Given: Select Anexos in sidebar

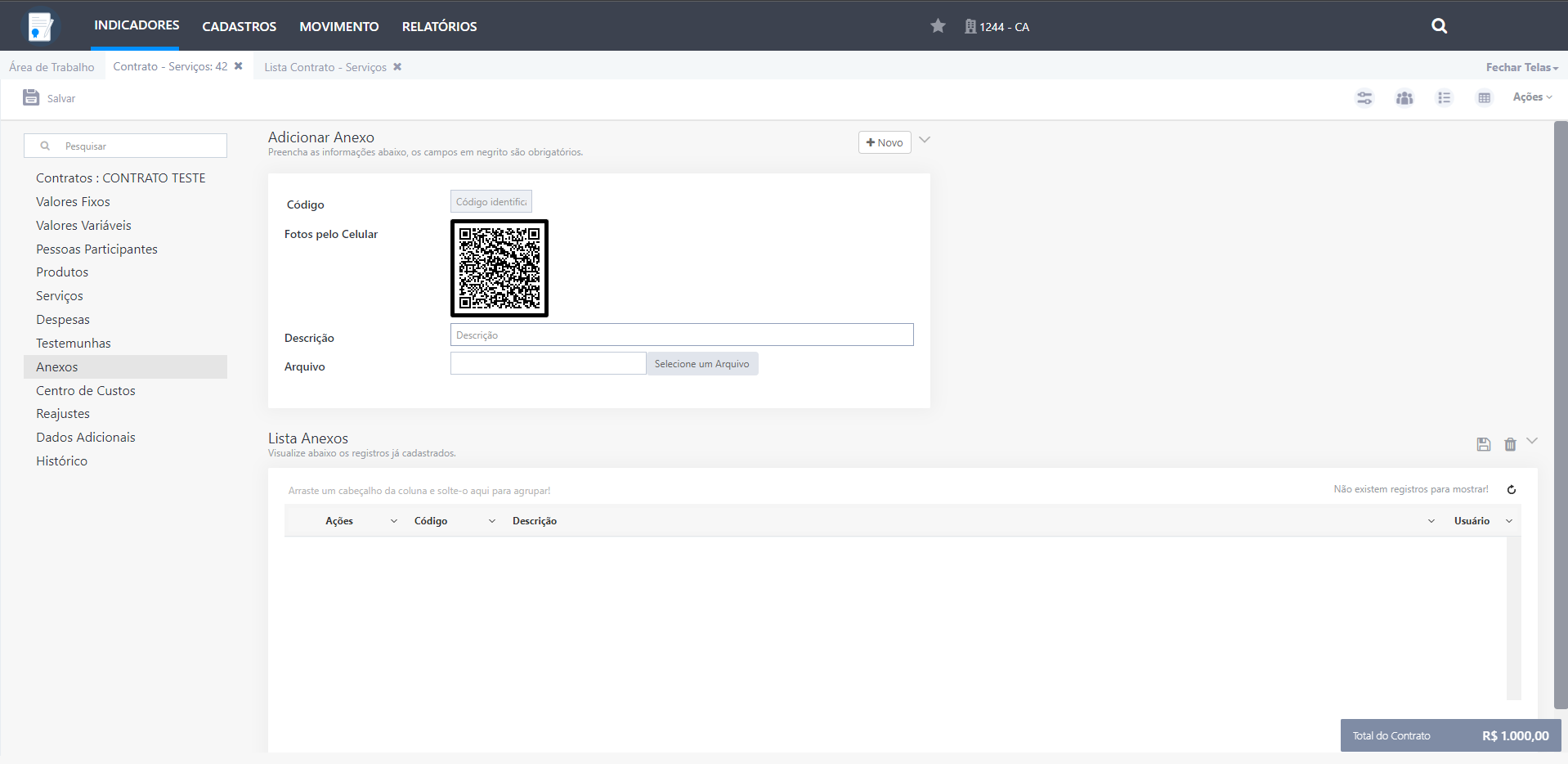Looking at the screenshot, I should (x=125, y=366).
